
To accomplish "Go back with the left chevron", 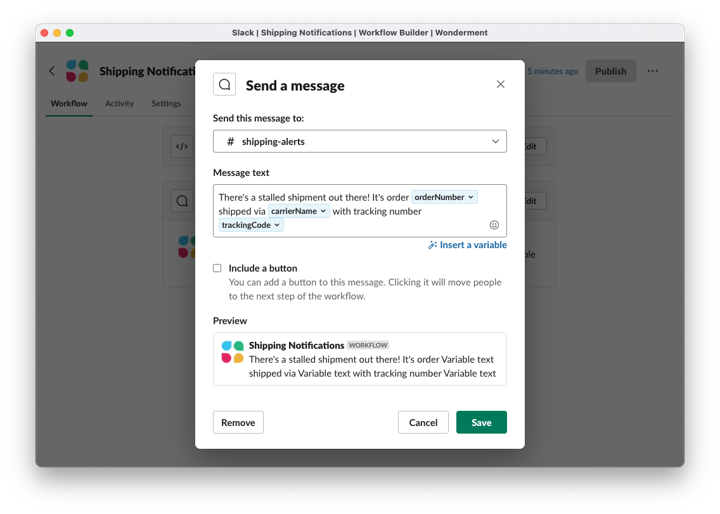I will tap(52, 71).
